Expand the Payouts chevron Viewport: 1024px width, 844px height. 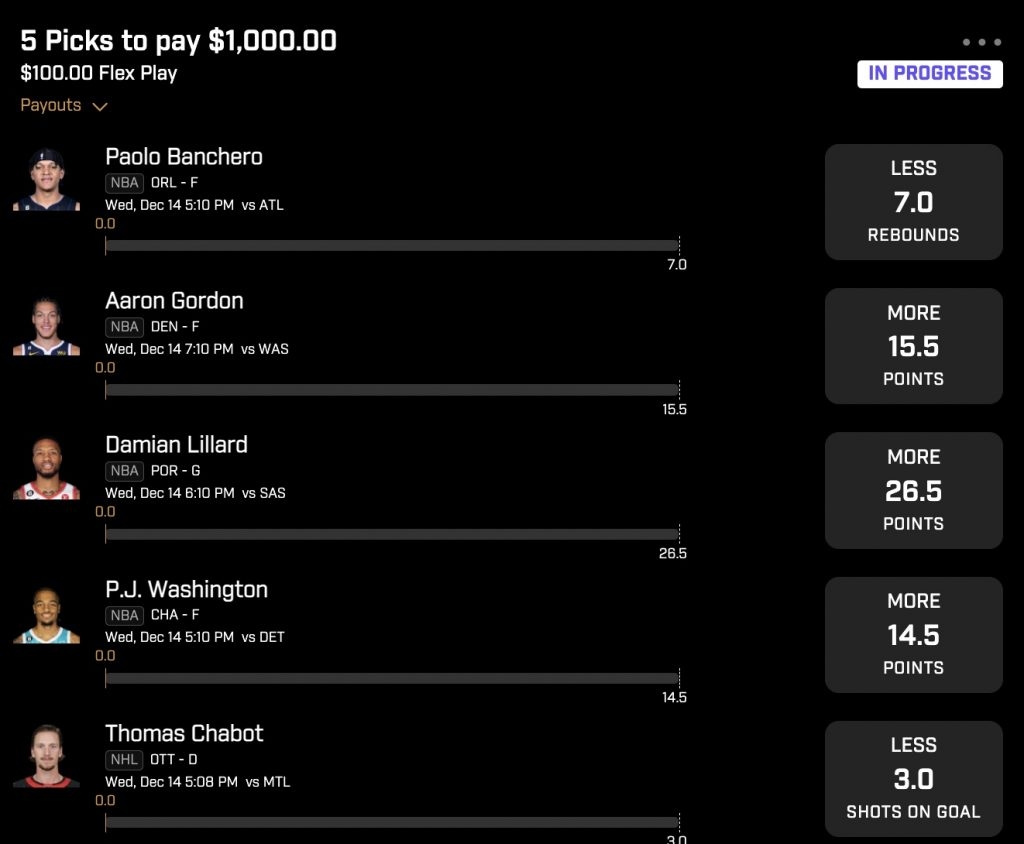99,106
